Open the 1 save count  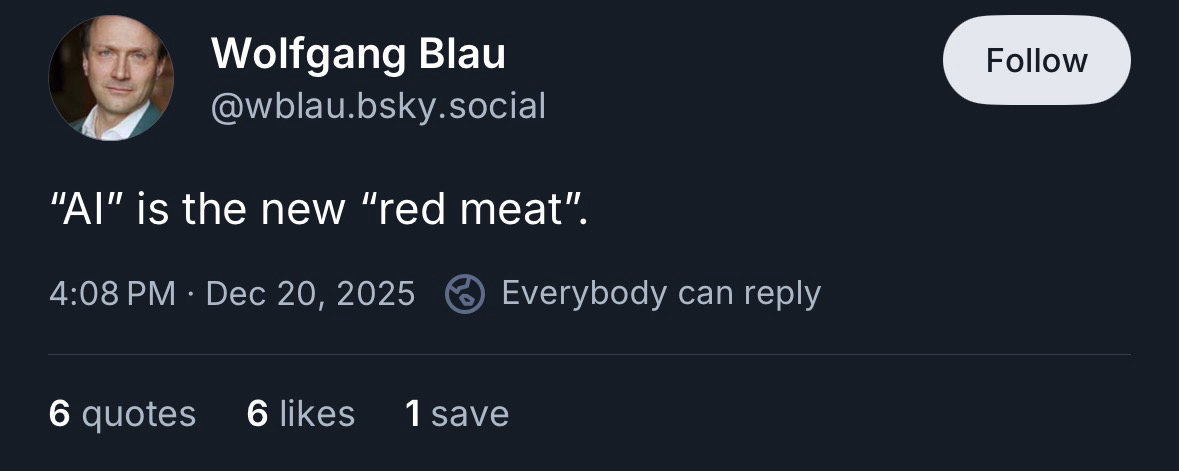[457, 413]
